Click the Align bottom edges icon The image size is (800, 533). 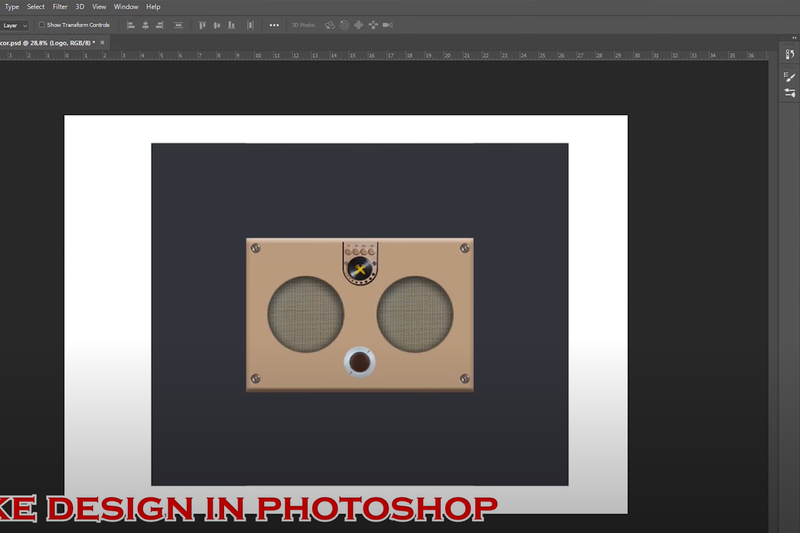233,24
